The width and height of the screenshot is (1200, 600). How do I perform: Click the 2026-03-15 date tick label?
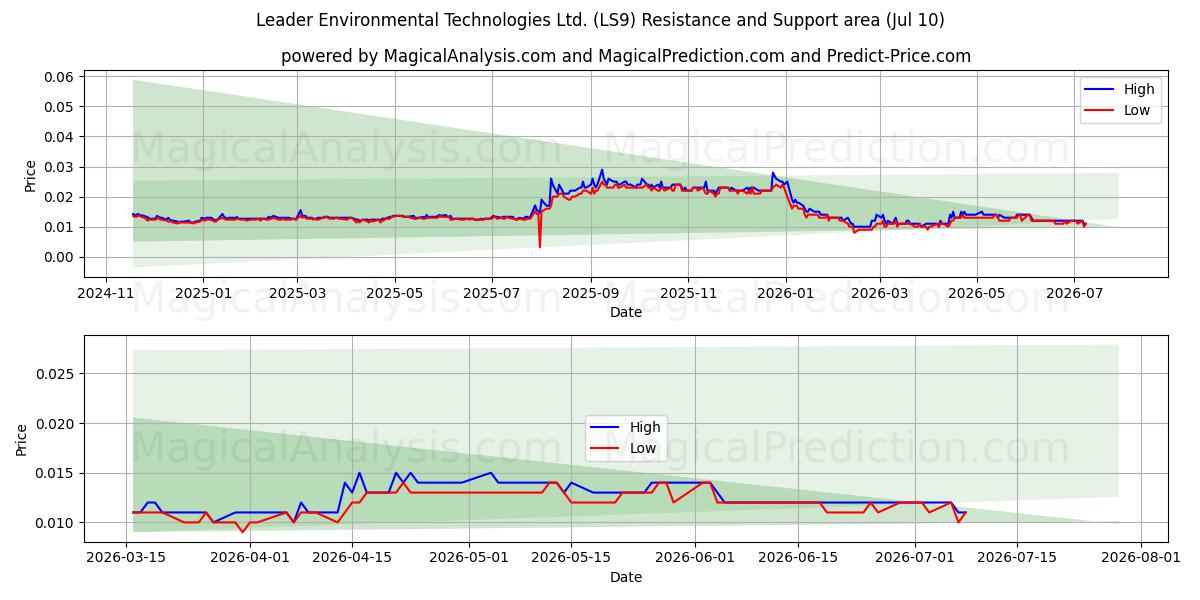pyautogui.click(x=126, y=559)
